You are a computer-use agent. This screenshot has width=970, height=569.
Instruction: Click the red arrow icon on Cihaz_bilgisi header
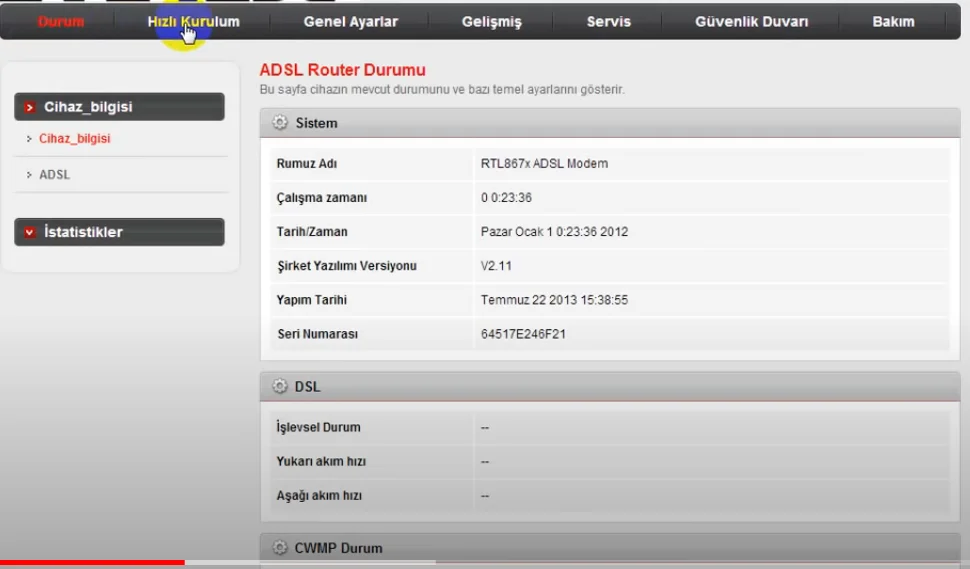[x=30, y=107]
